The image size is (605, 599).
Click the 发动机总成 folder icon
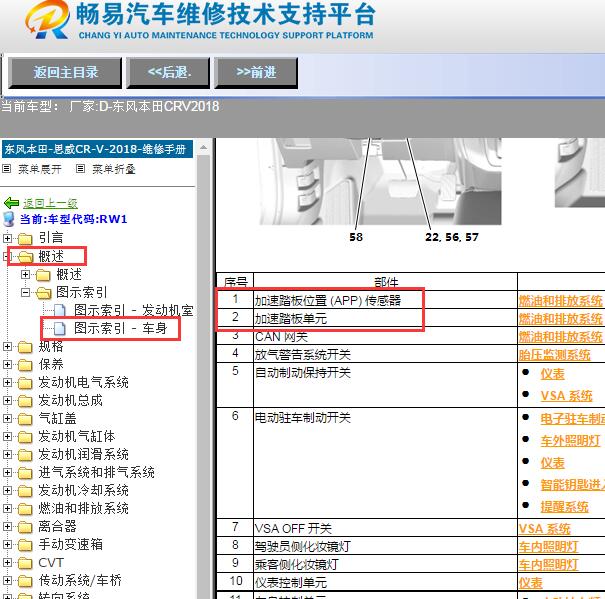pos(25,401)
